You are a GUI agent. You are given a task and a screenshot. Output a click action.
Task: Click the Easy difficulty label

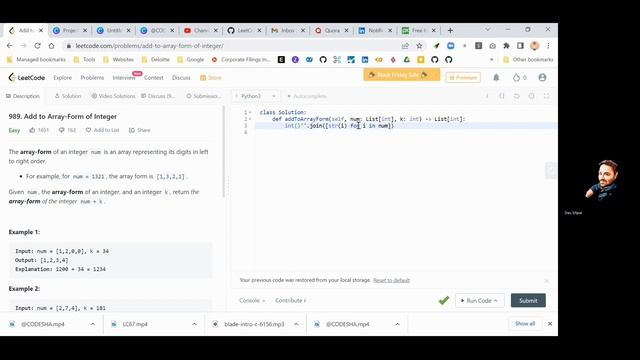pos(14,130)
